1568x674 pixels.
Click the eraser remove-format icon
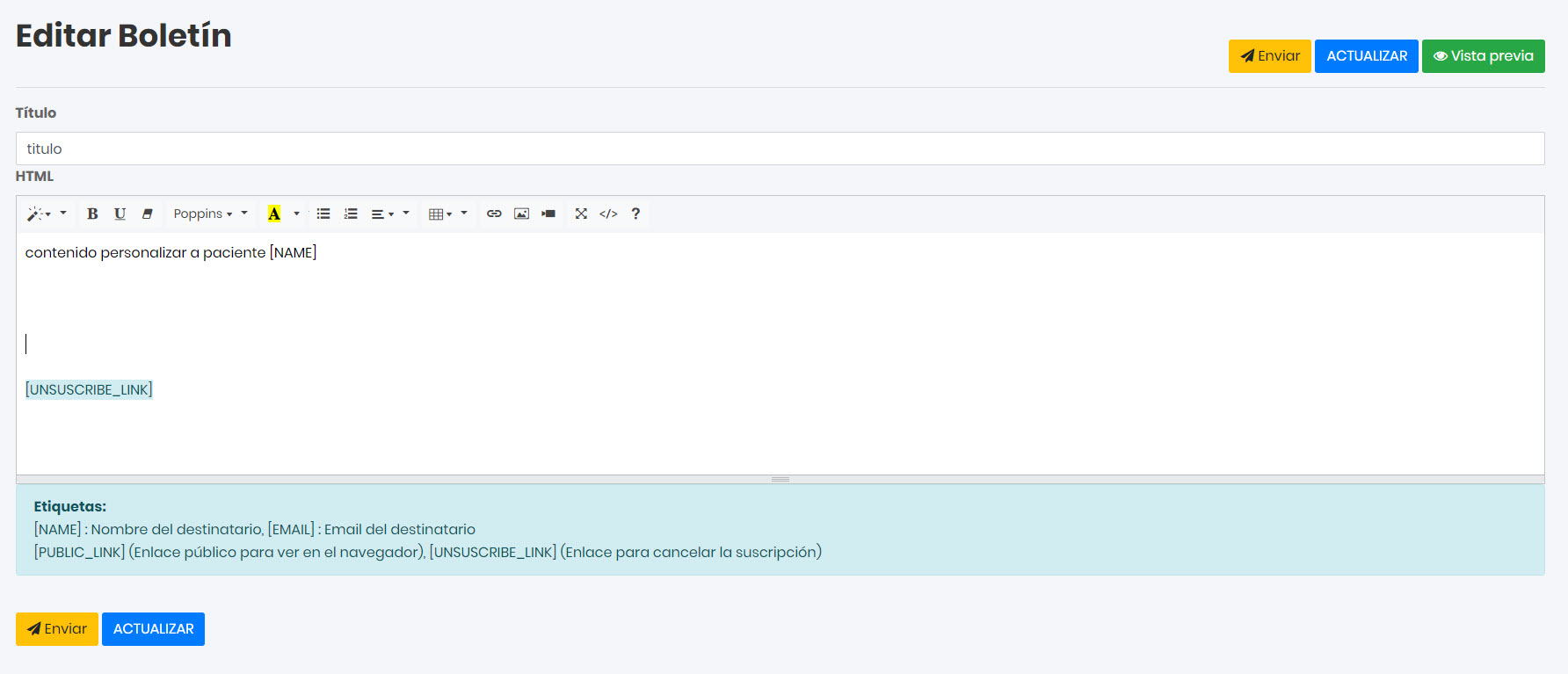pos(148,214)
